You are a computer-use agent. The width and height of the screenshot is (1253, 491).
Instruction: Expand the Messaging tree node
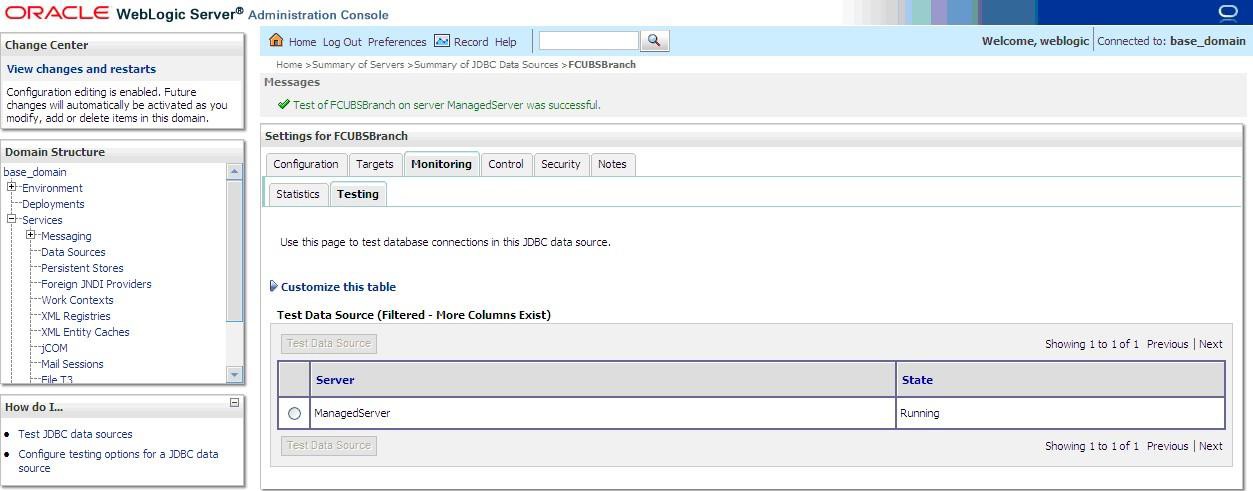pyautogui.click(x=31, y=235)
